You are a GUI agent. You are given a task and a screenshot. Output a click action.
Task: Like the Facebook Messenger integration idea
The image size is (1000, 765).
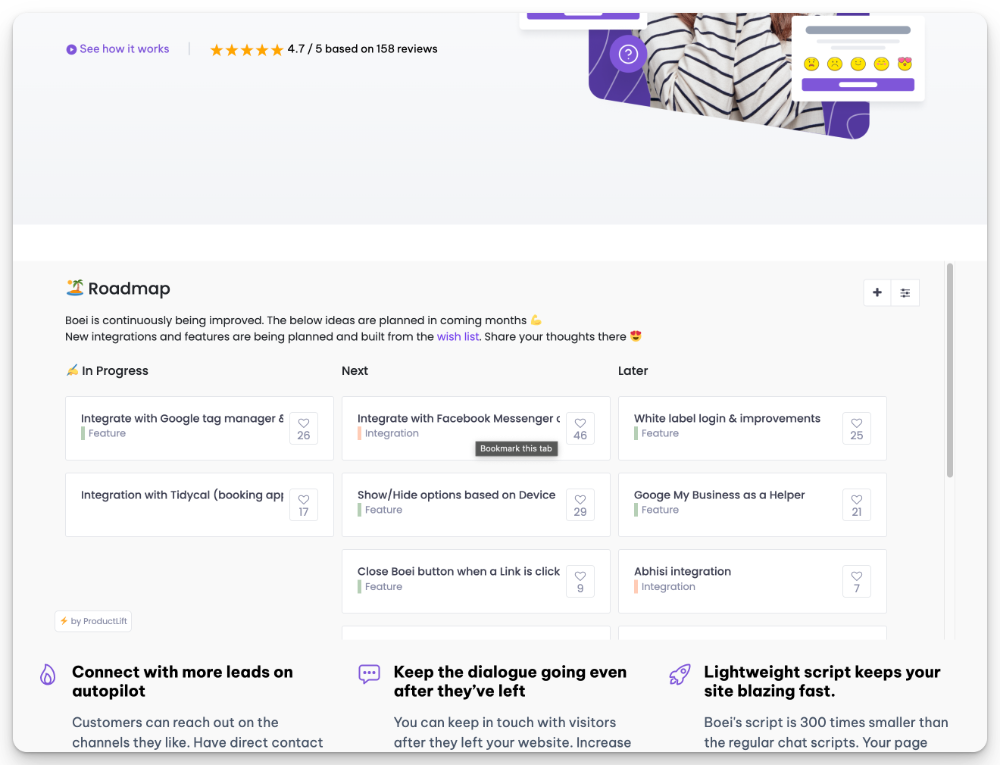click(580, 428)
